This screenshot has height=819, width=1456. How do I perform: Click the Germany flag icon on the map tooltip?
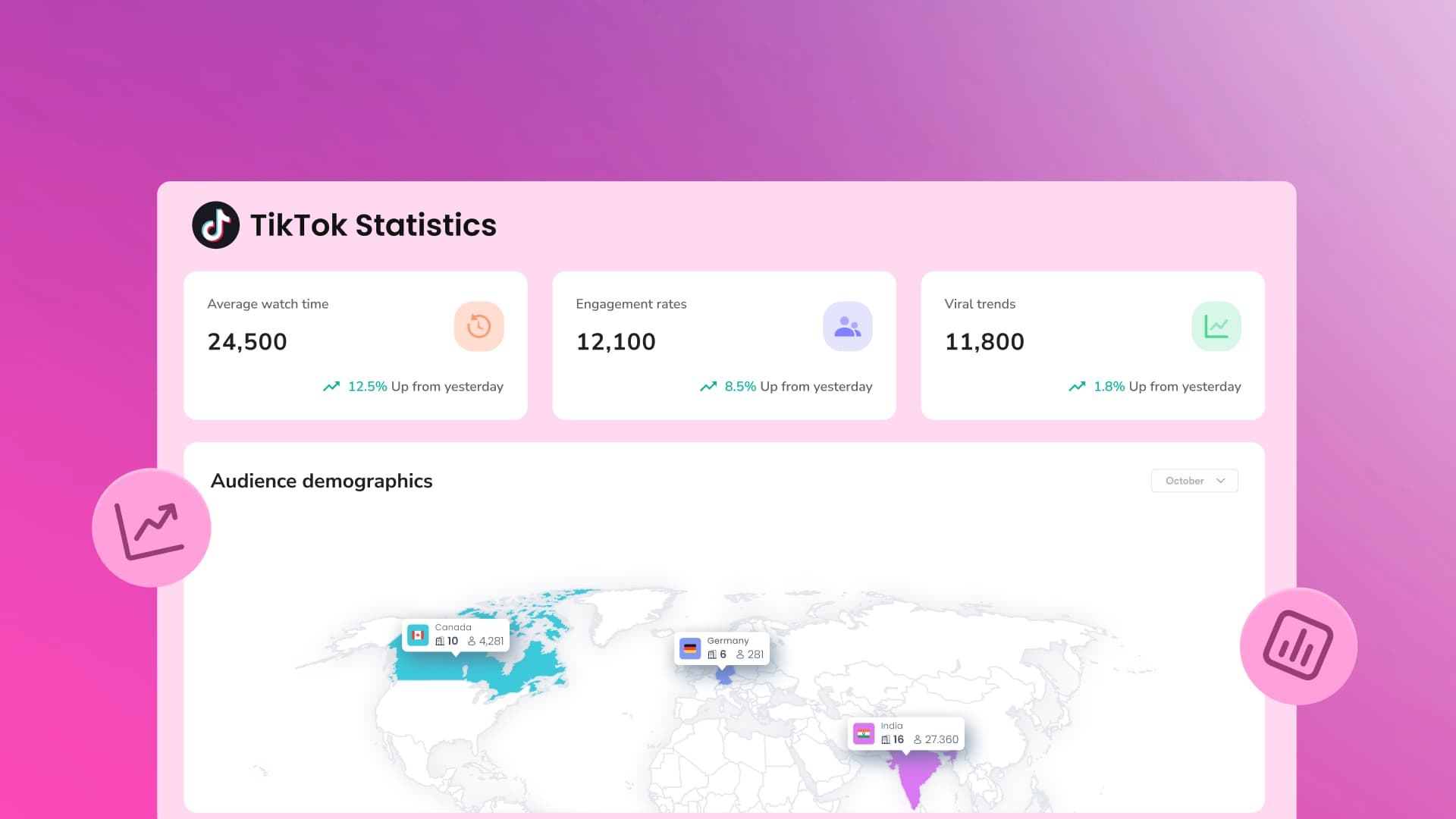(689, 648)
